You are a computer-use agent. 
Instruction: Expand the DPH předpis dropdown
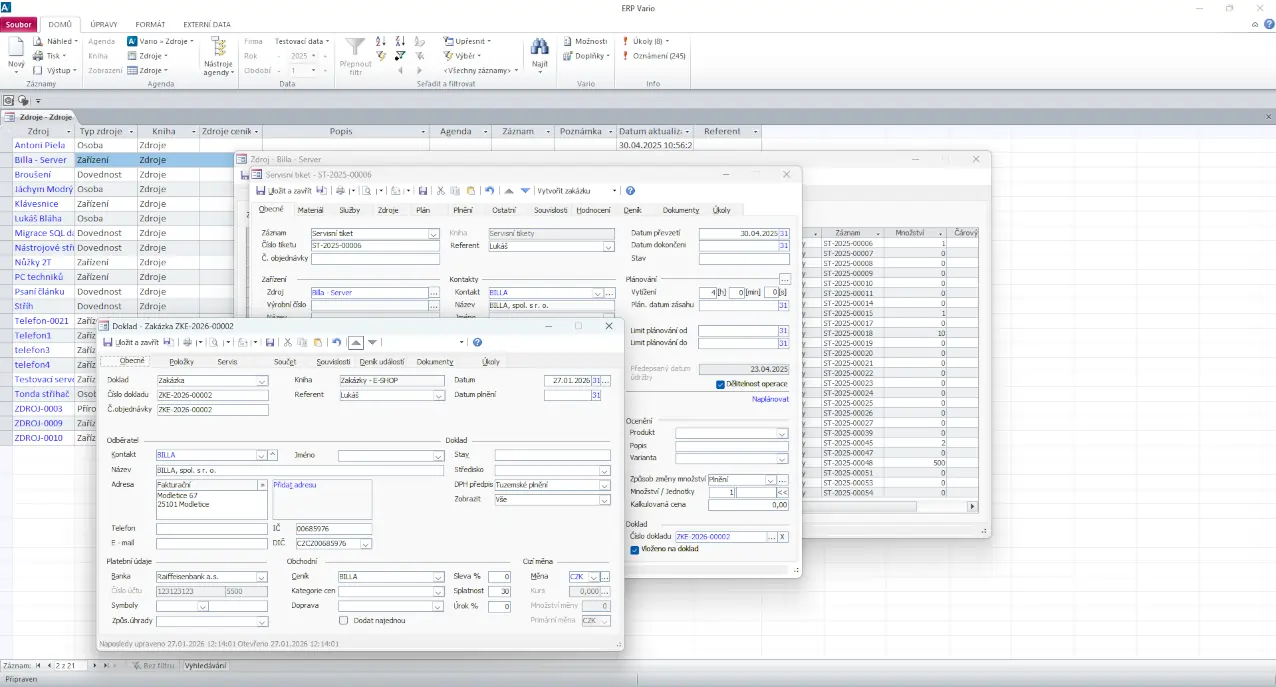click(604, 485)
